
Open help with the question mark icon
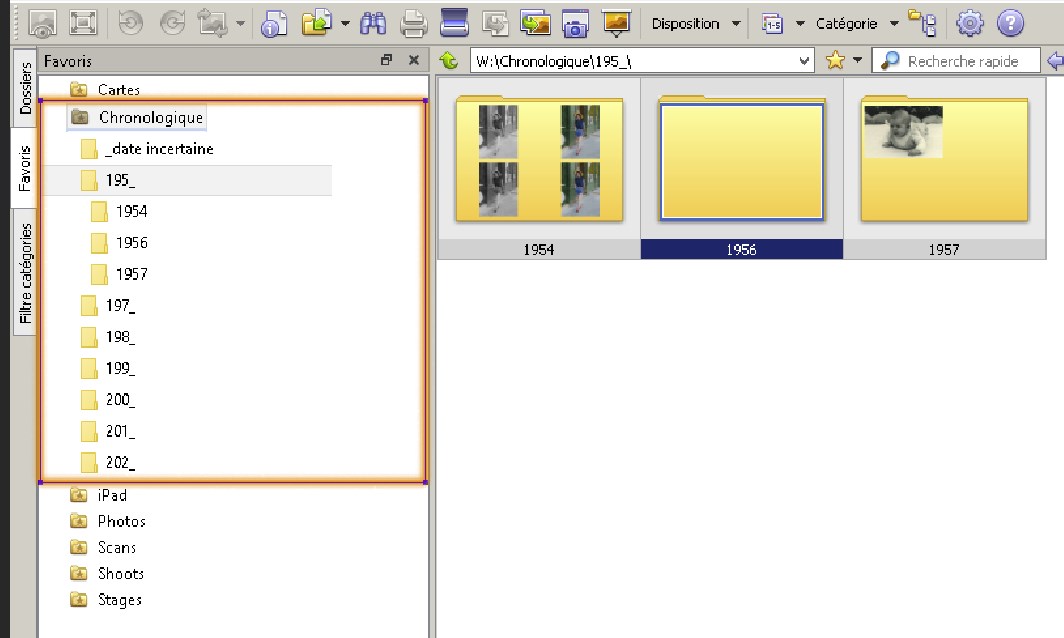pyautogui.click(x=1010, y=23)
